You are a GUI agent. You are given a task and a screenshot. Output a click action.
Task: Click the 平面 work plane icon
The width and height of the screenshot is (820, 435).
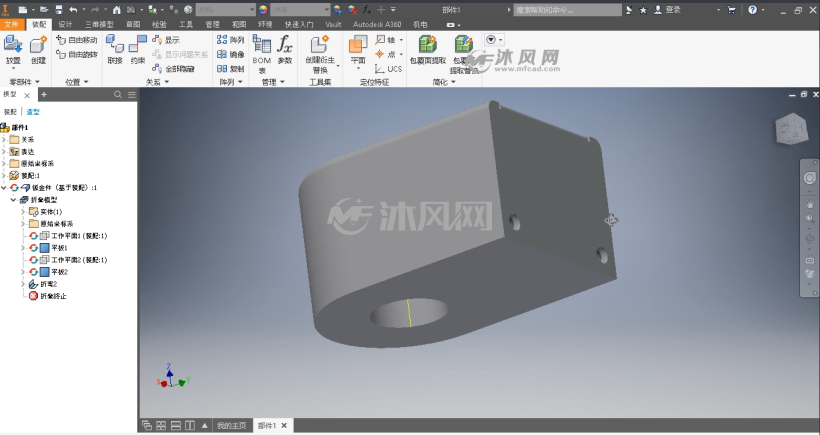(x=358, y=45)
